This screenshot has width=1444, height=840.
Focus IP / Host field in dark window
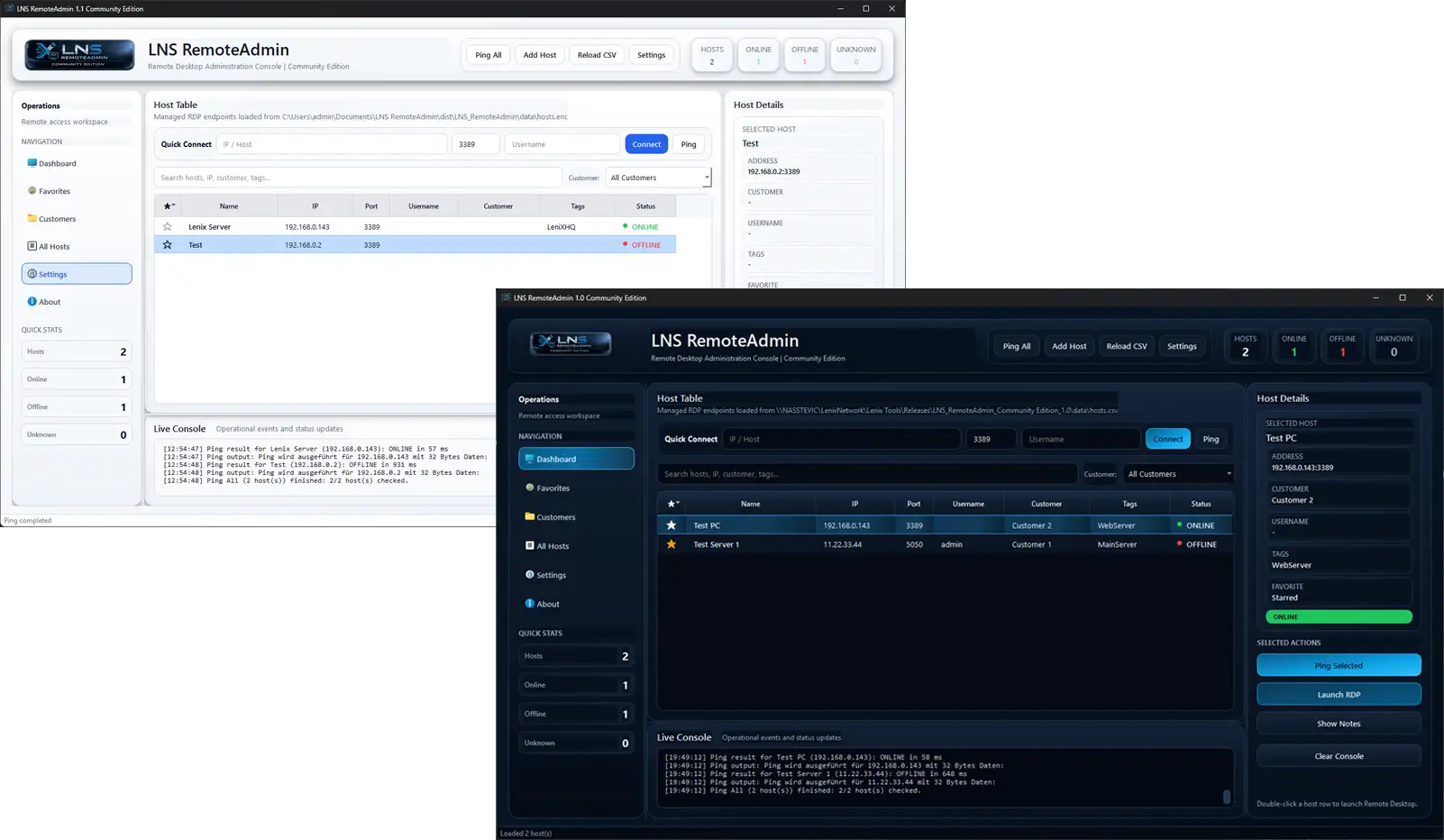[x=842, y=439]
